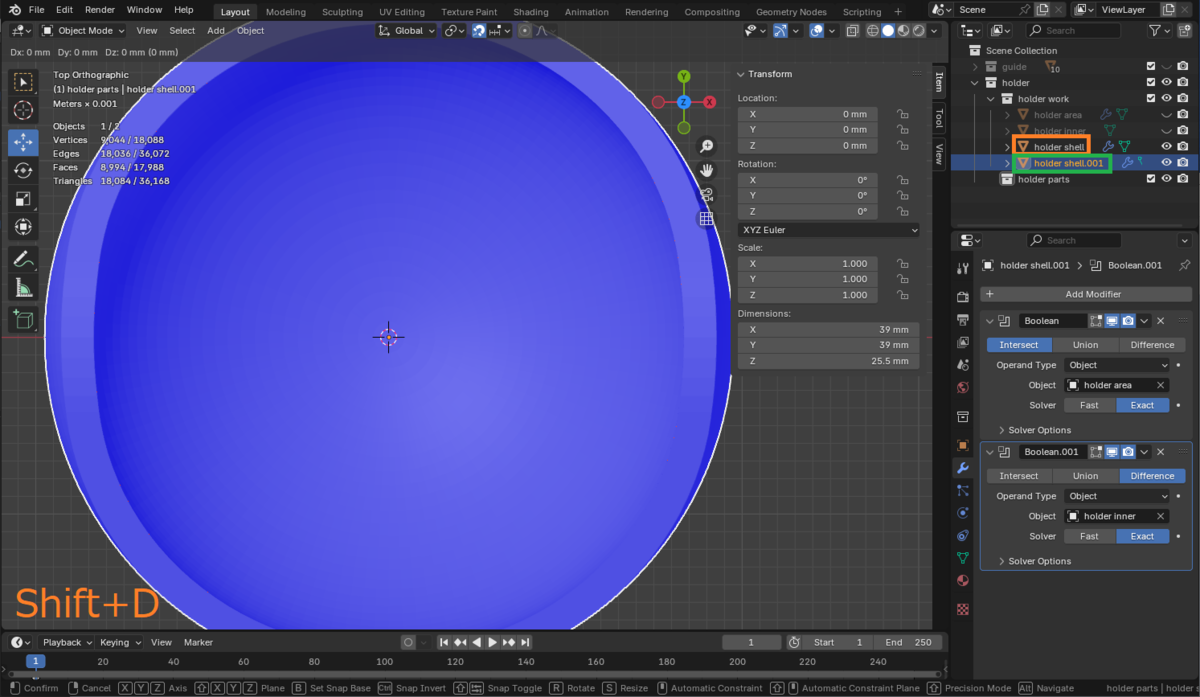1200x697 pixels.
Task: Open the outliner filter dropdown
Action: 1158,31
